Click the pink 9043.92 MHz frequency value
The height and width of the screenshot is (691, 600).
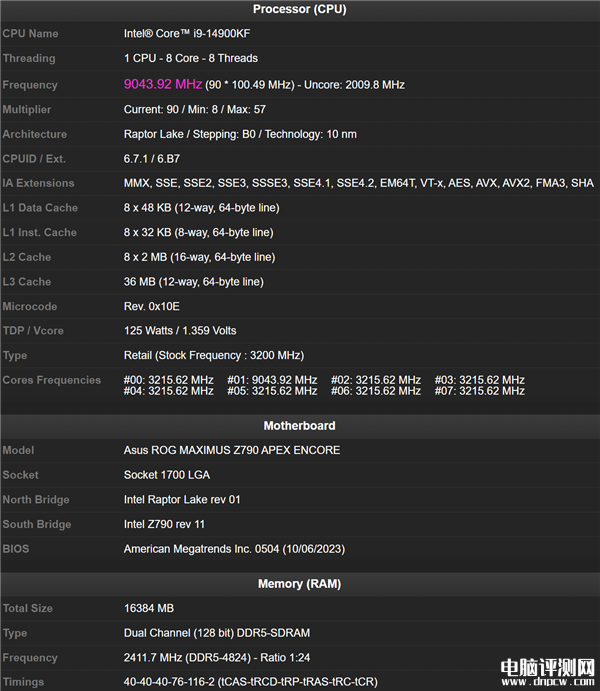coord(163,84)
